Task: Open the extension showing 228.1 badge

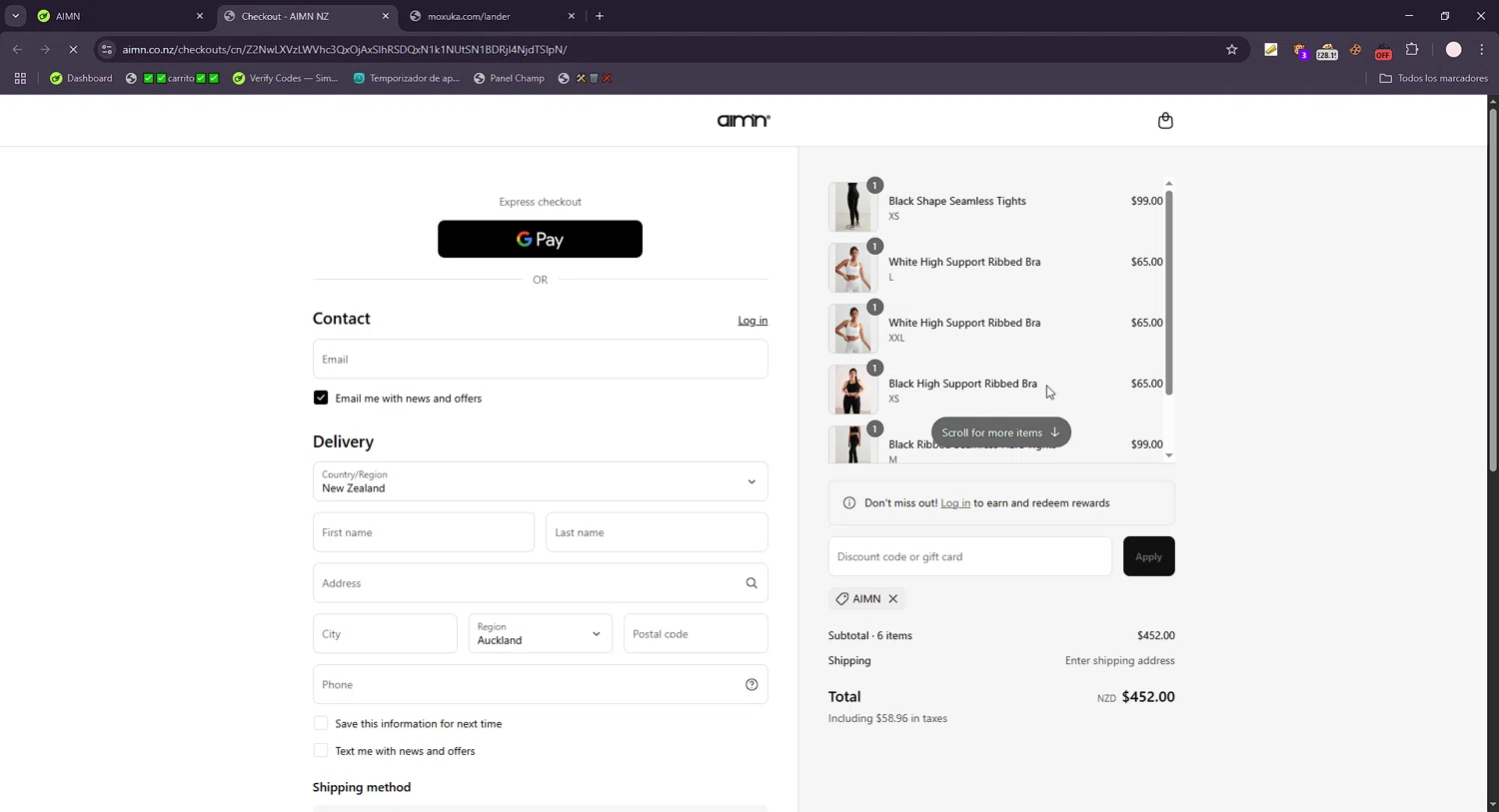Action: tap(1327, 50)
